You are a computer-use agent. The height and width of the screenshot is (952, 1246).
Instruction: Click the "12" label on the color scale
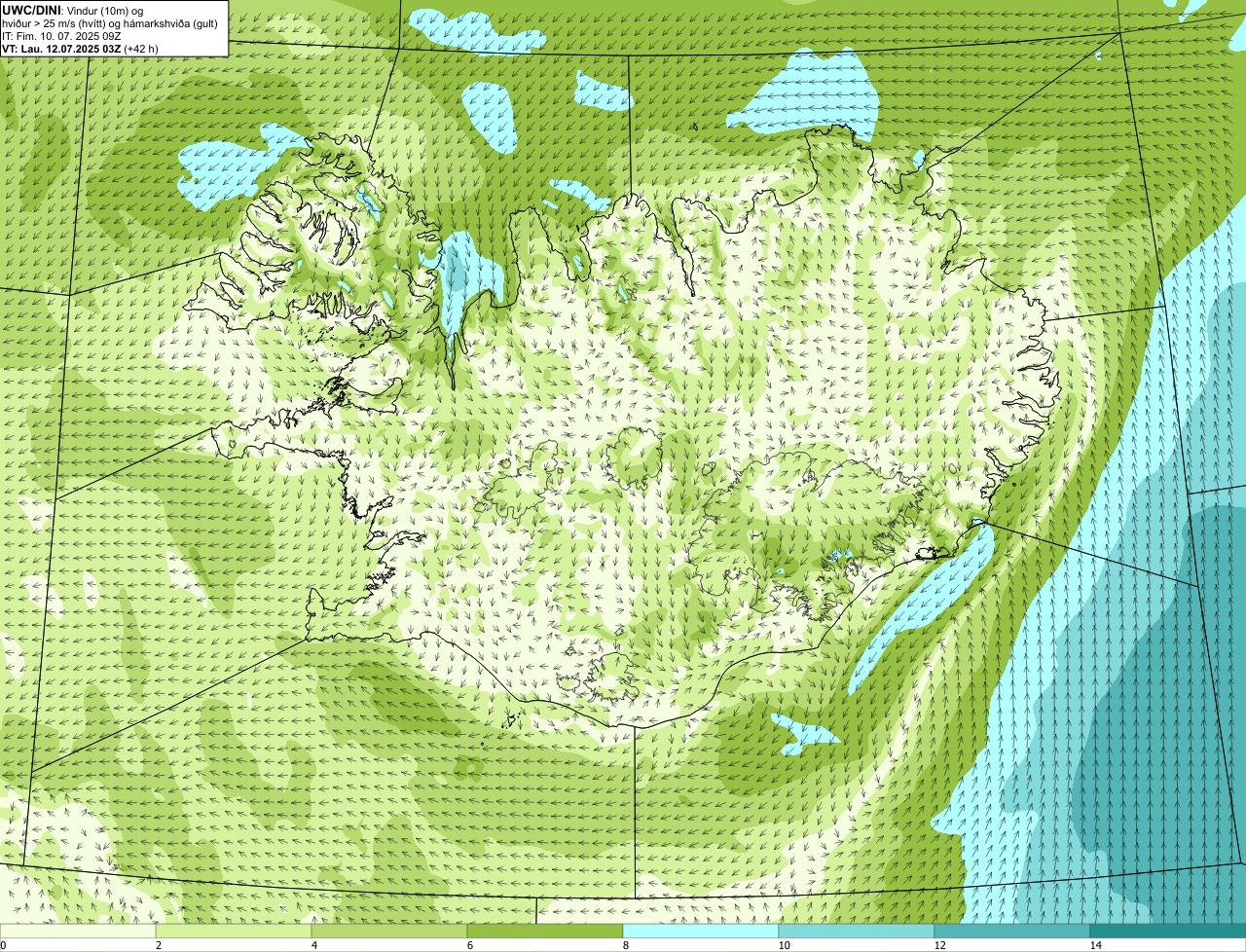(939, 945)
